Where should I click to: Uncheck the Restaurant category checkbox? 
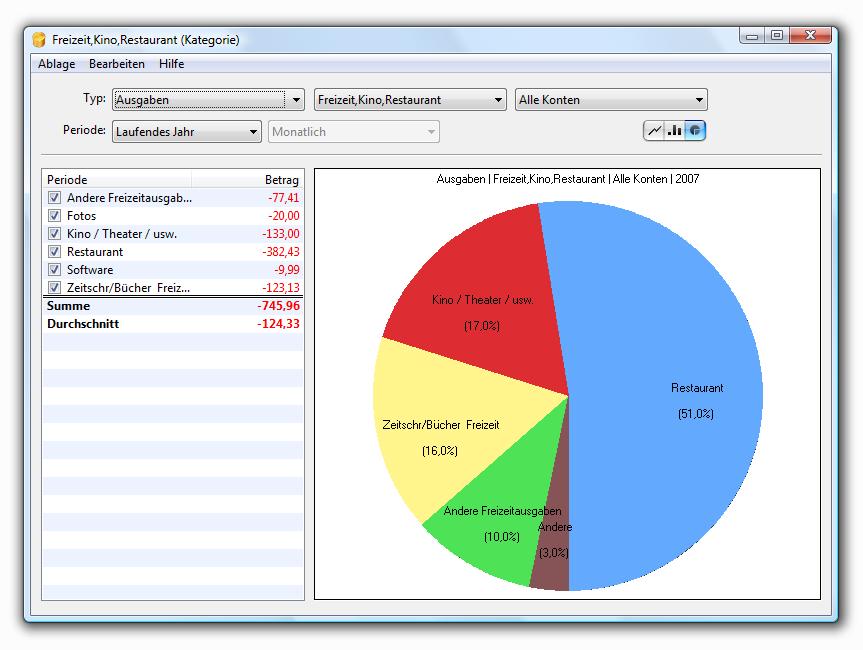54,252
